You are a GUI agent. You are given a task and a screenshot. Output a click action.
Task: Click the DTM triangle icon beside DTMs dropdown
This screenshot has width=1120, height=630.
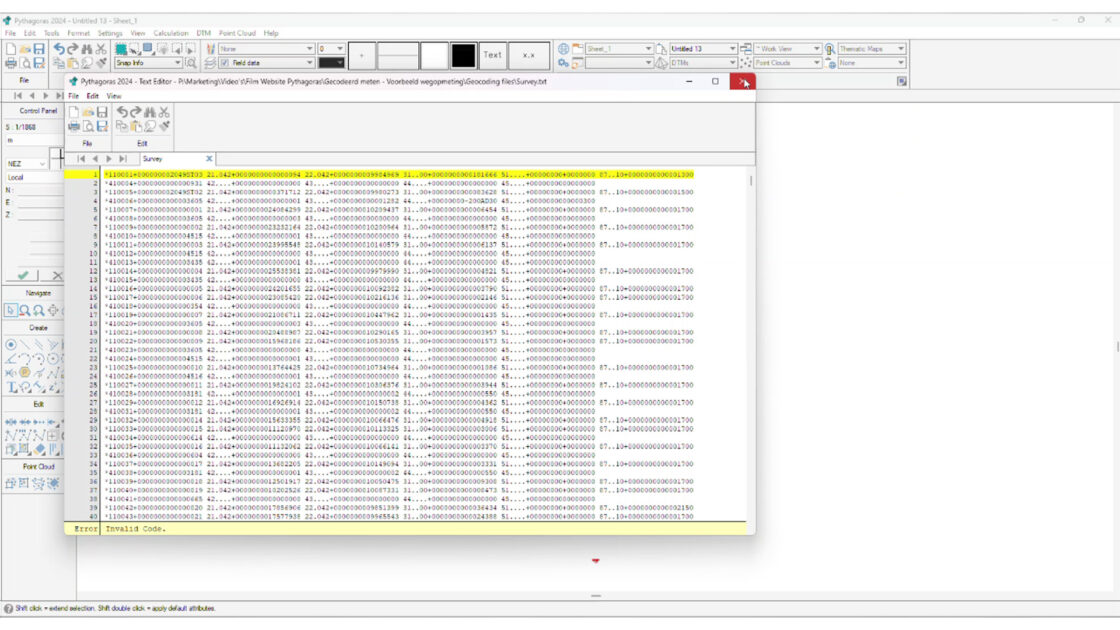click(x=661, y=63)
